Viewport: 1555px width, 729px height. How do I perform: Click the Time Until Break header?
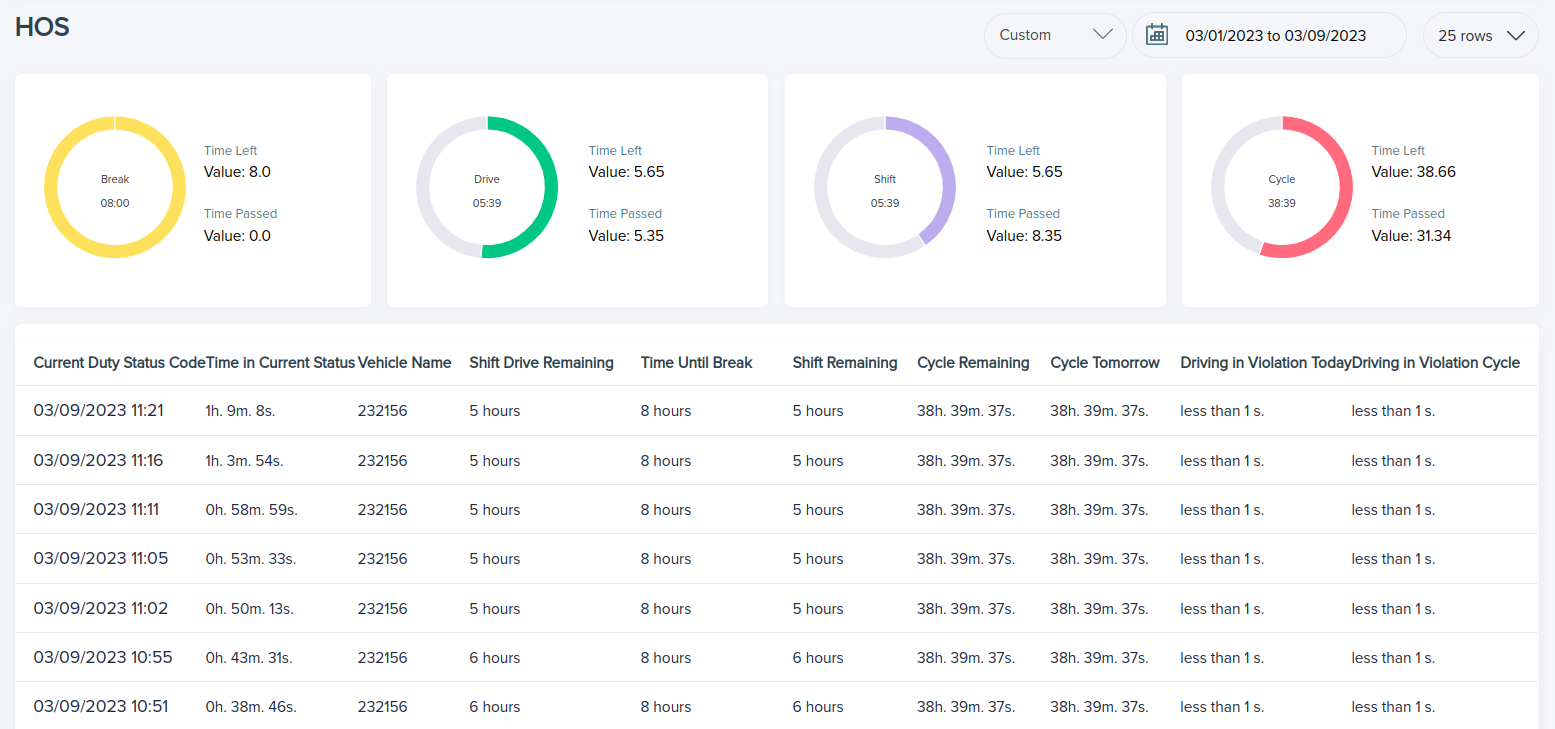(696, 363)
